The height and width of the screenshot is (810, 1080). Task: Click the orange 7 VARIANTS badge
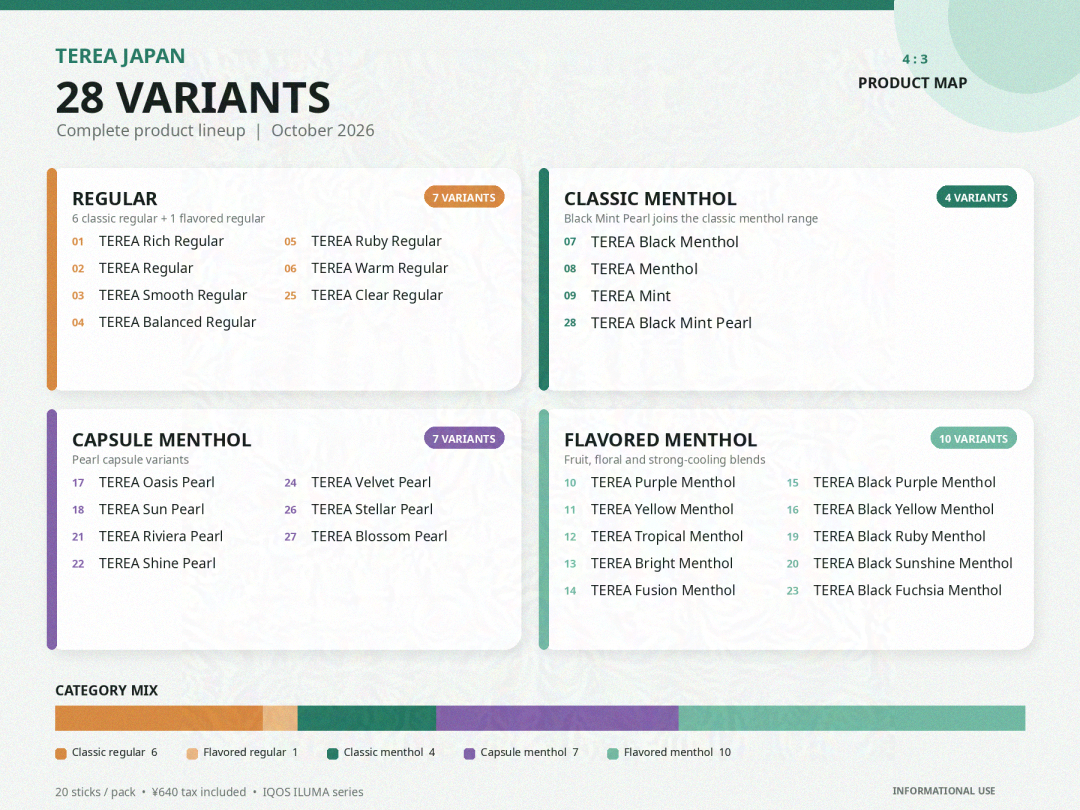tap(464, 198)
